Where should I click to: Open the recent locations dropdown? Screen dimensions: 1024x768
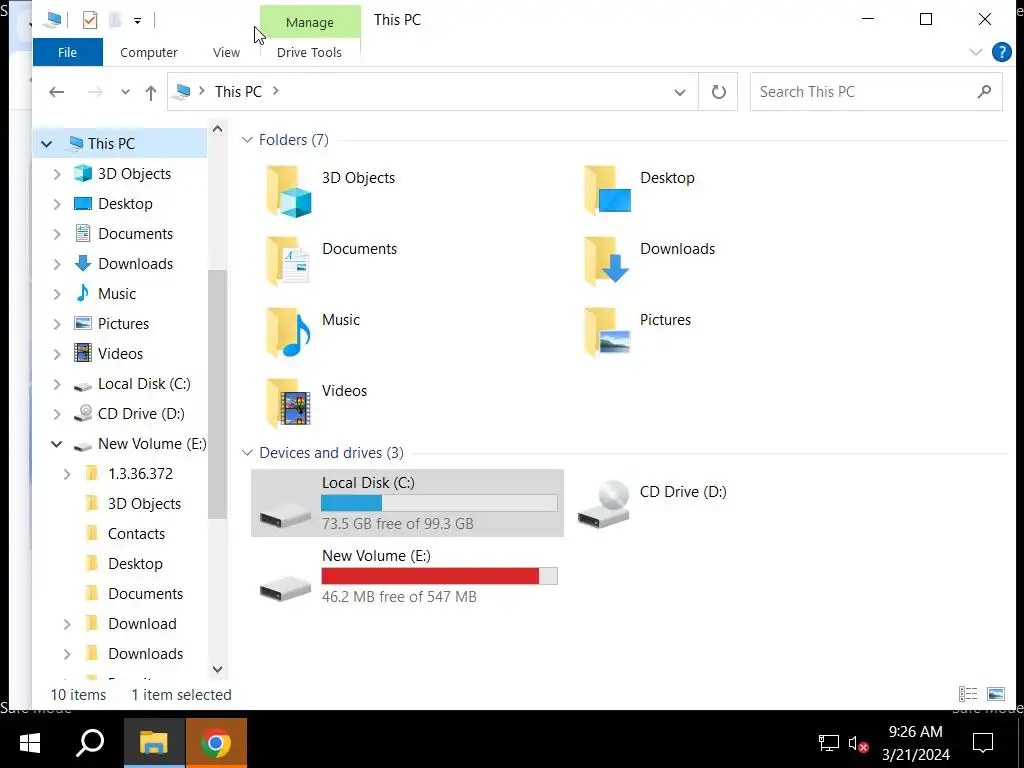point(125,92)
